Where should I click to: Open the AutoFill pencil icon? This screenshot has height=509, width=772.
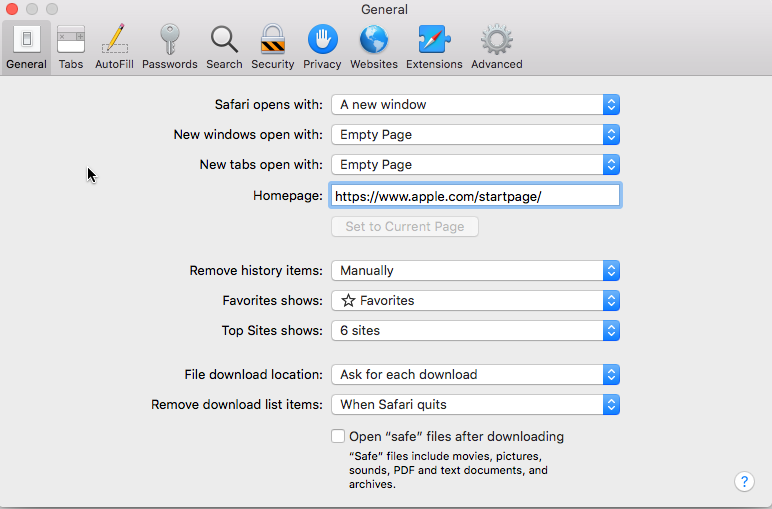click(114, 39)
